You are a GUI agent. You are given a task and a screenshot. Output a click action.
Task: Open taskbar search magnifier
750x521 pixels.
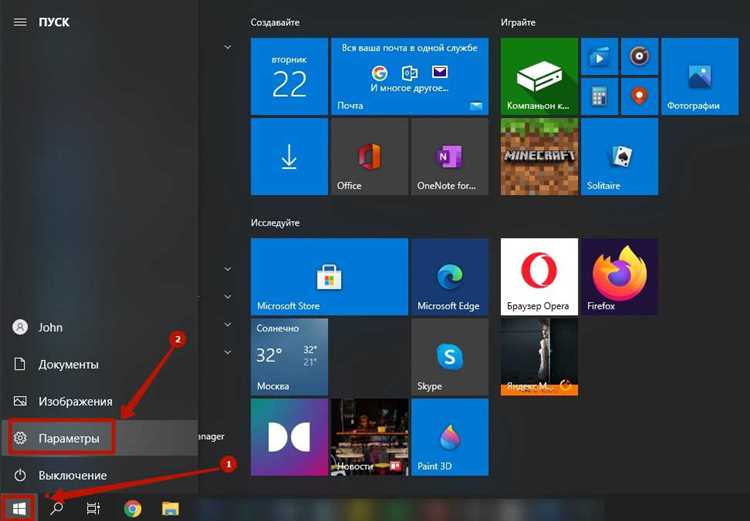tap(57, 508)
